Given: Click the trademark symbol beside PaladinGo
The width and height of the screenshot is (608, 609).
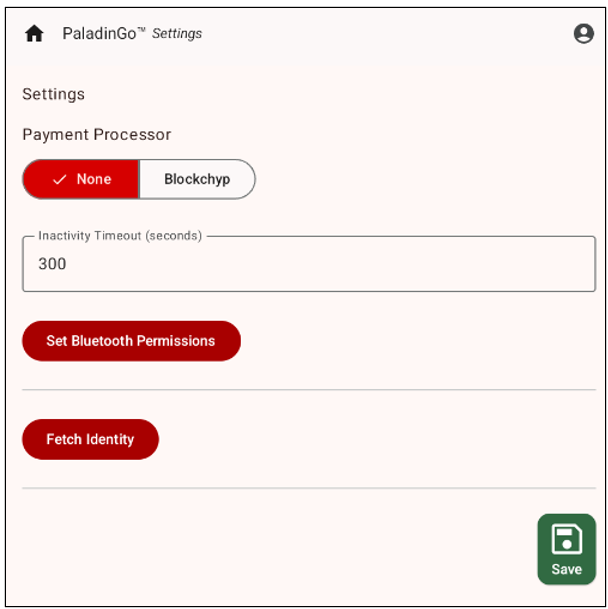Looking at the screenshot, I should tap(142, 30).
